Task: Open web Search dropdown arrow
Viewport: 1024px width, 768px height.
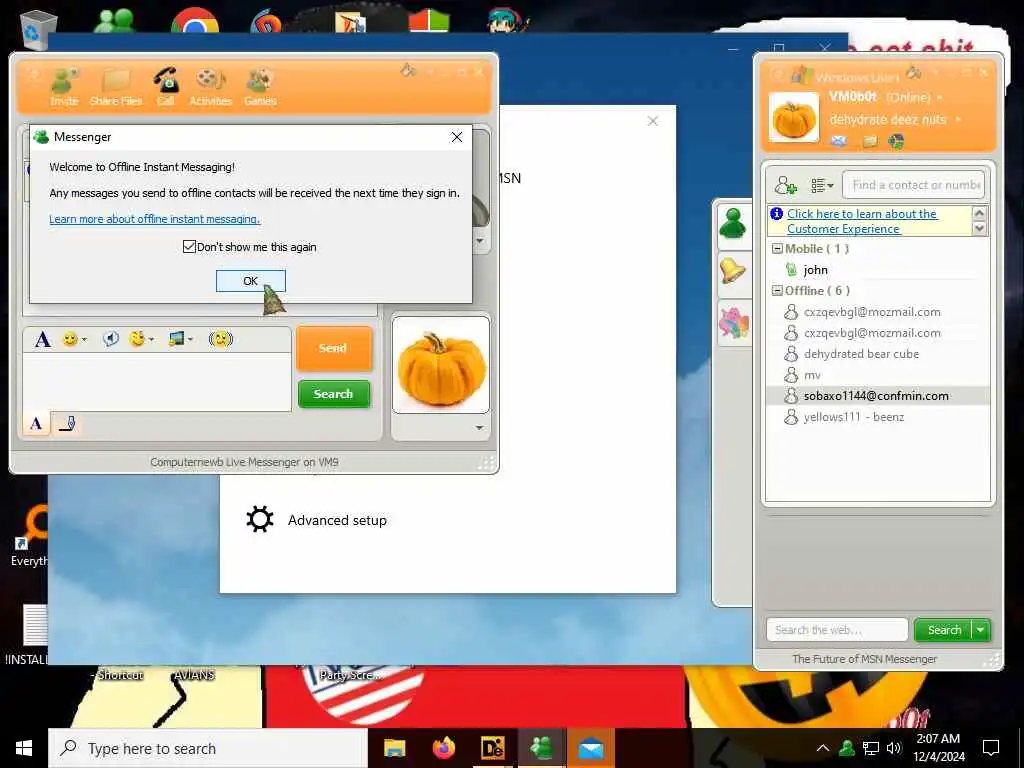Action: pyautogui.click(x=981, y=630)
